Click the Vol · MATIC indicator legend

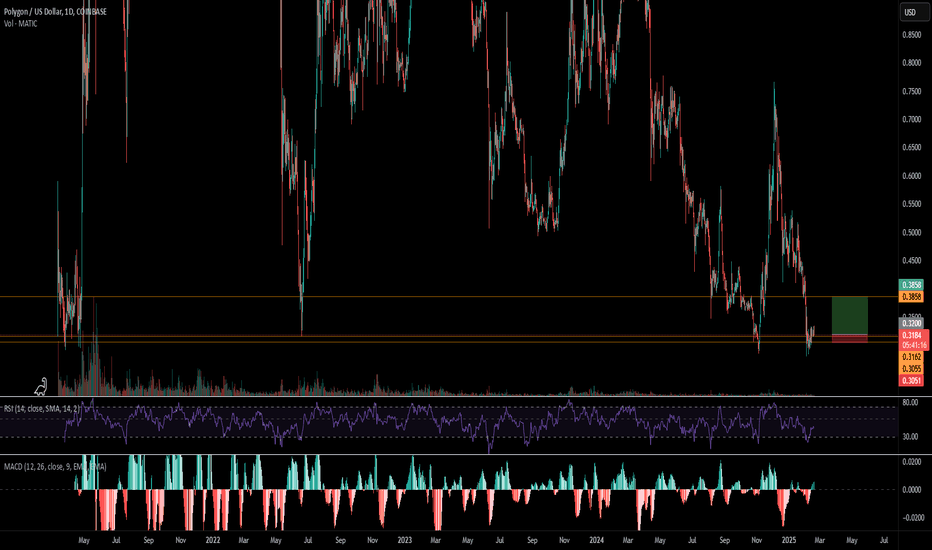tap(20, 24)
